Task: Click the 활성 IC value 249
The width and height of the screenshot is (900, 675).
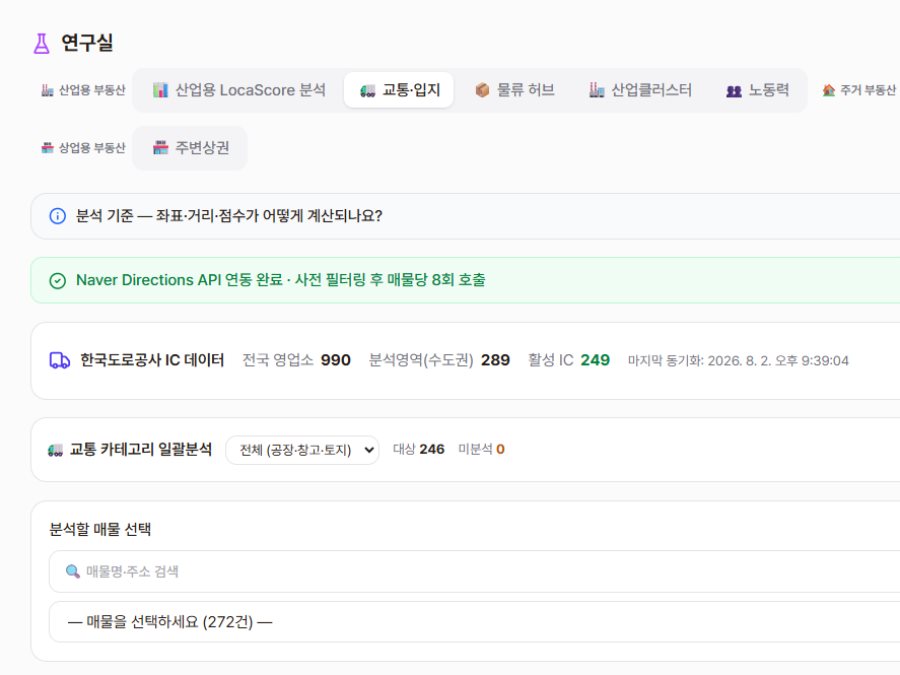Action: (x=595, y=360)
